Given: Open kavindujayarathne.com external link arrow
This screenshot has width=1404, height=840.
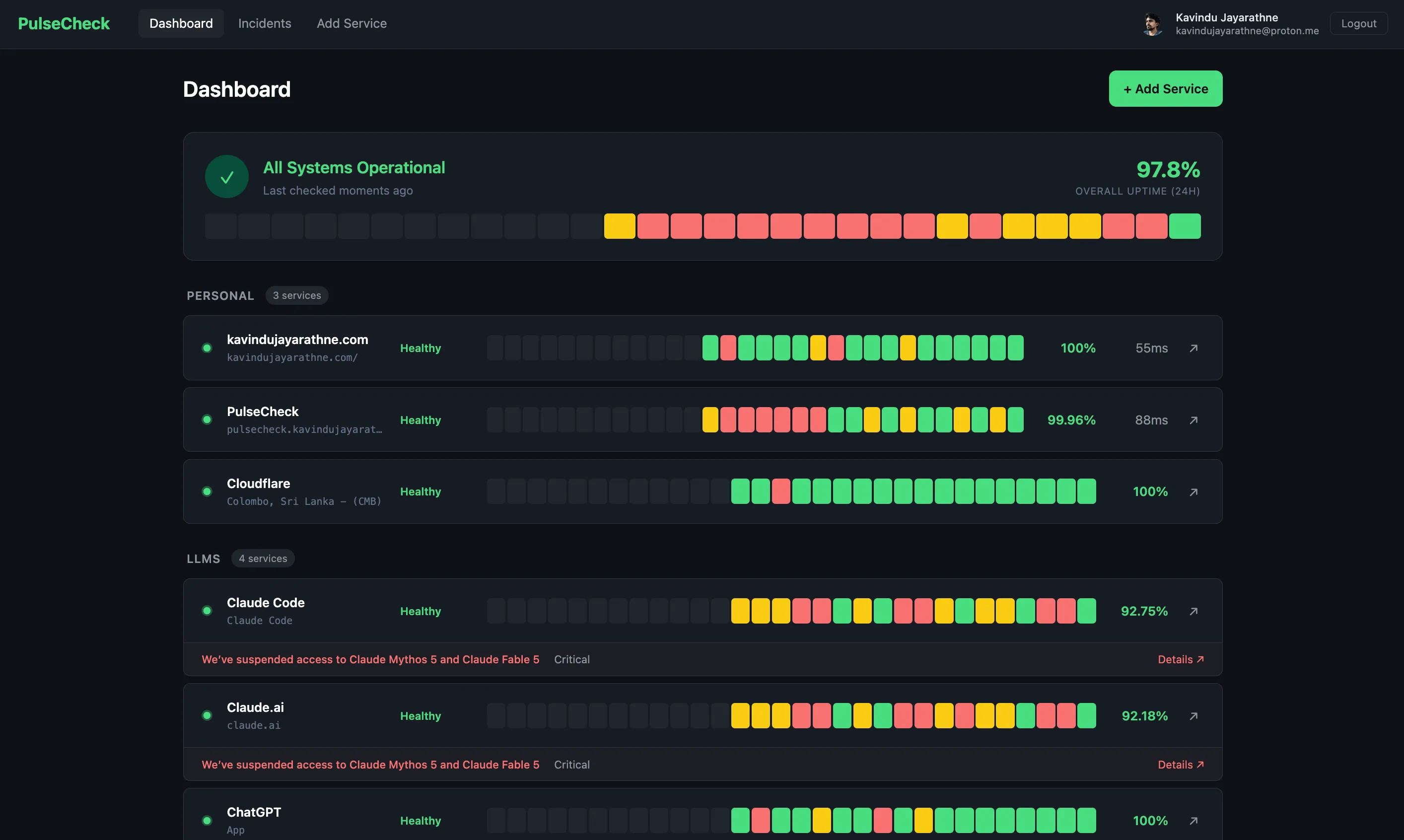Looking at the screenshot, I should tap(1193, 348).
